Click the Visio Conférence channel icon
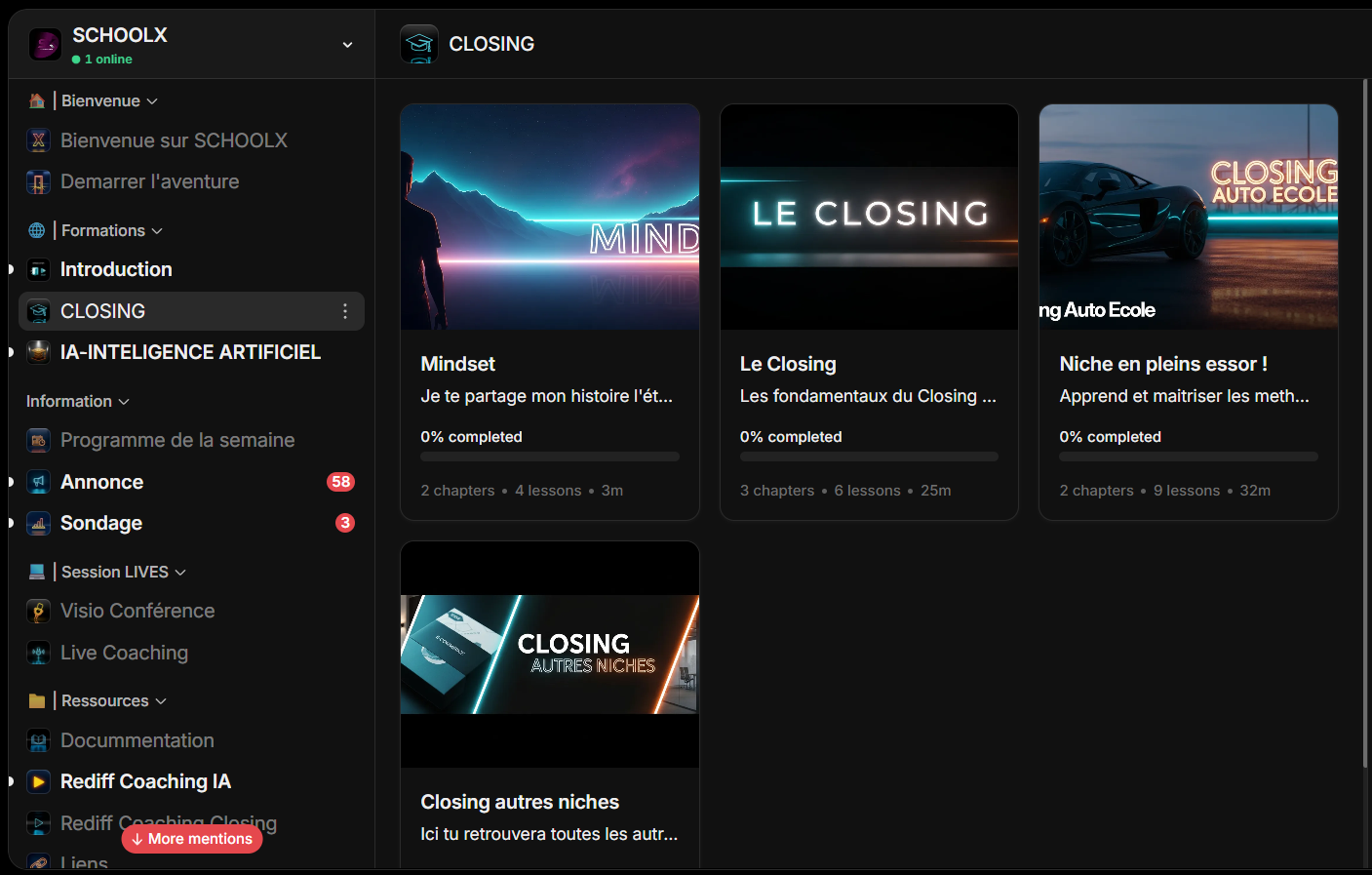Screen dimensions: 1372x875 click(38, 612)
